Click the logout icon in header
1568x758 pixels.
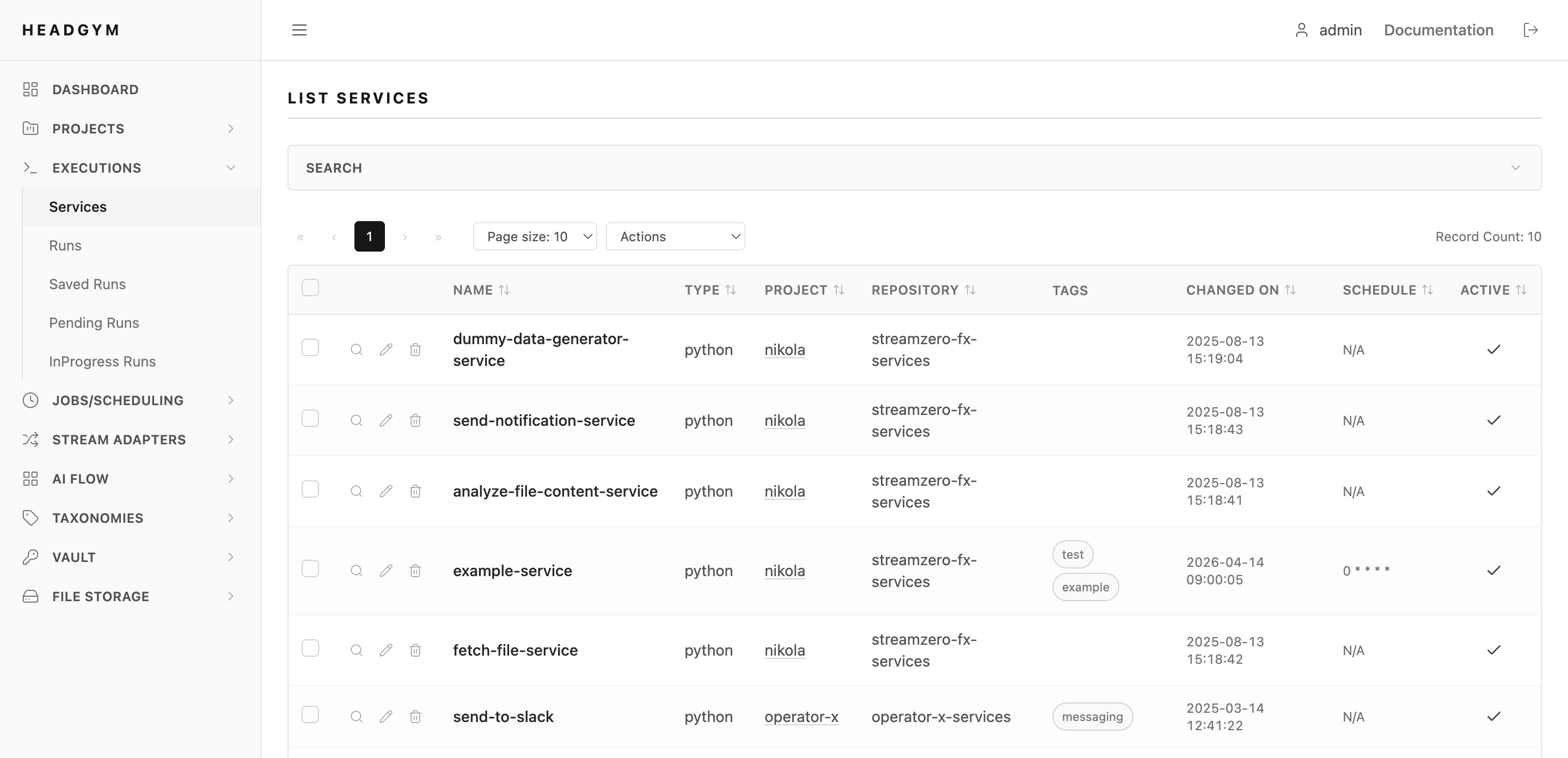[1530, 30]
